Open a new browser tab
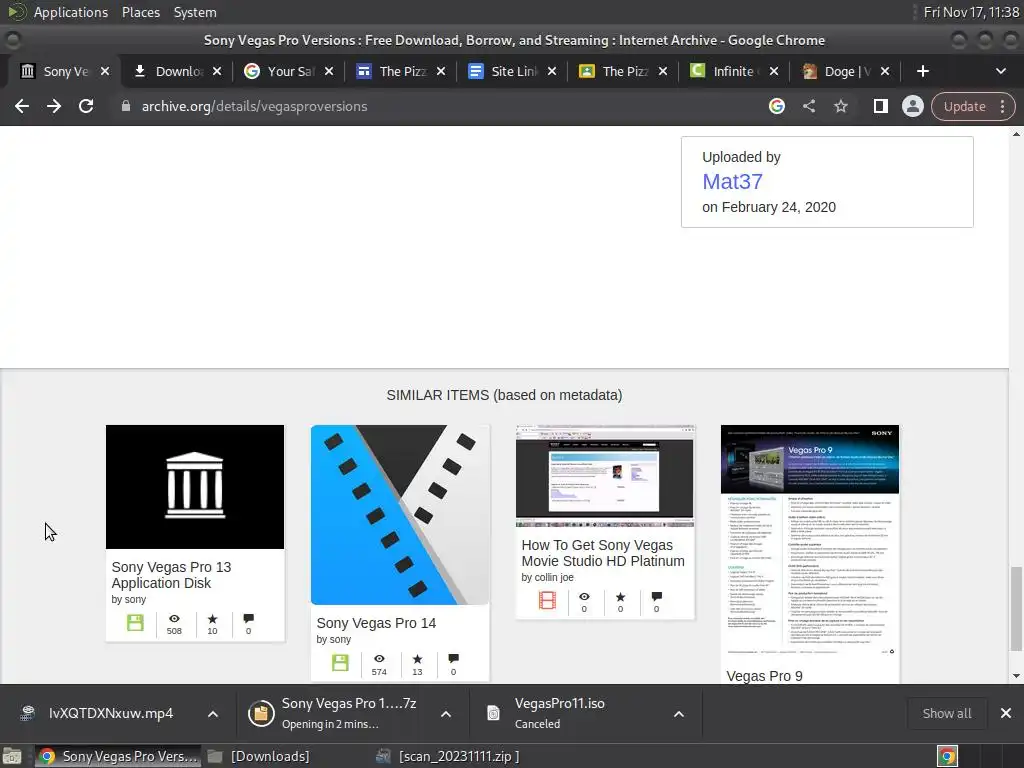 coord(923,71)
